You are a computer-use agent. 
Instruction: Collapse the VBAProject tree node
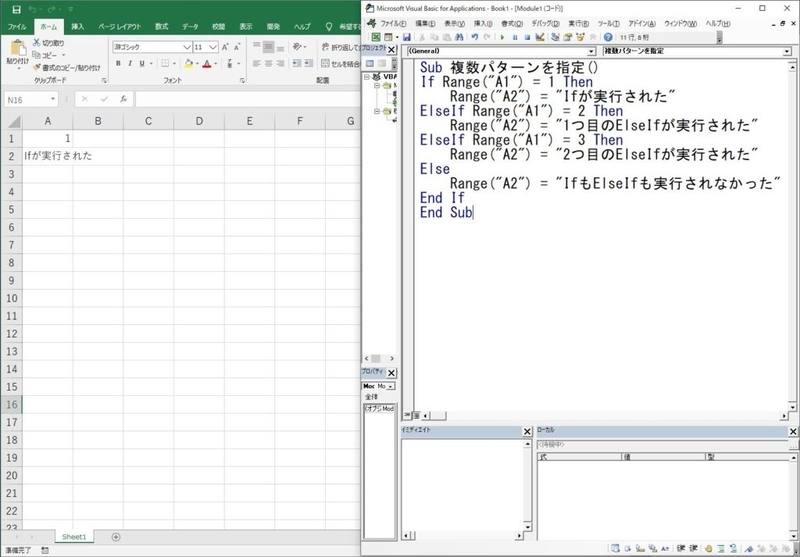pyautogui.click(x=367, y=77)
